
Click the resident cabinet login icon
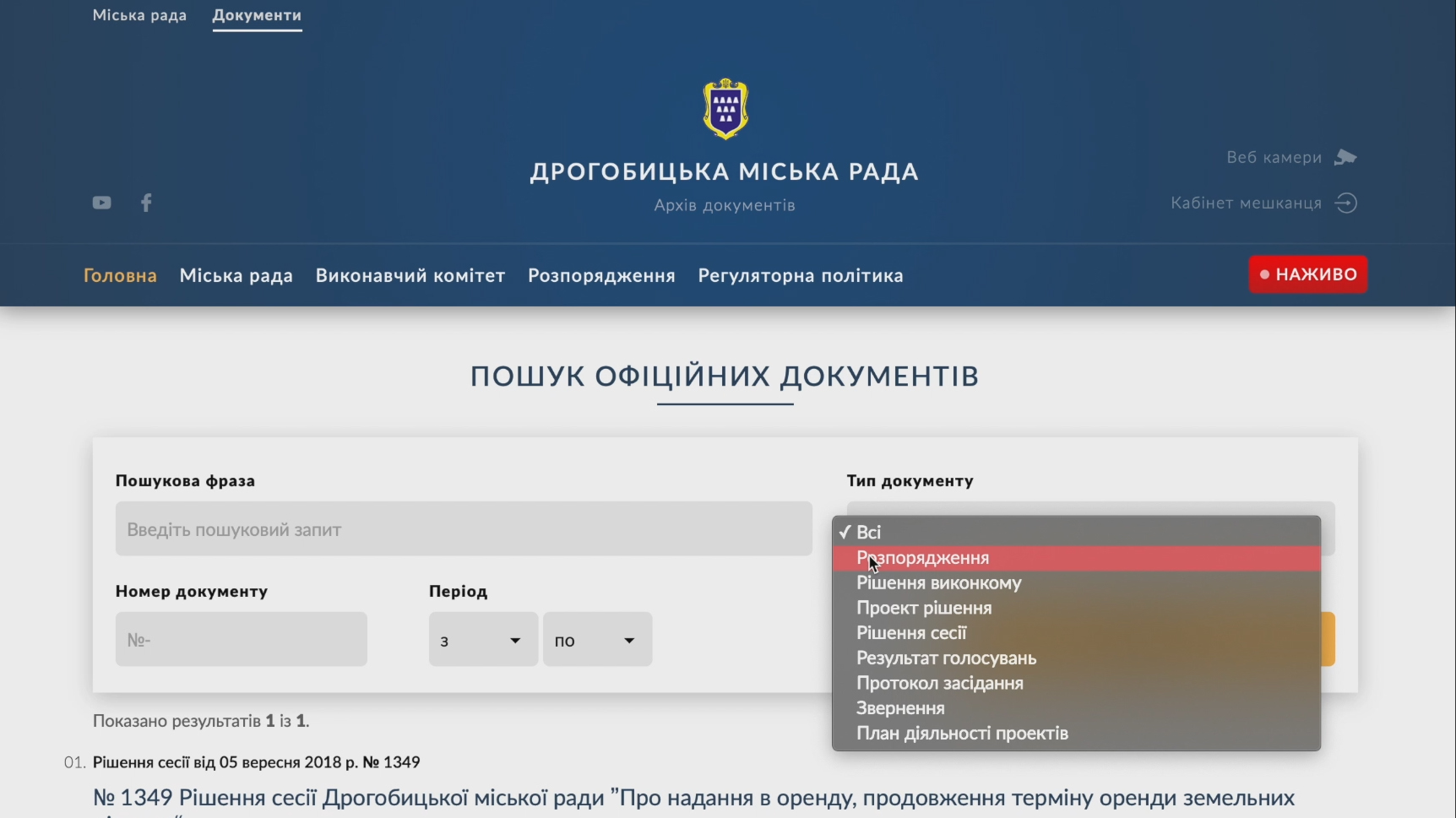(1346, 203)
